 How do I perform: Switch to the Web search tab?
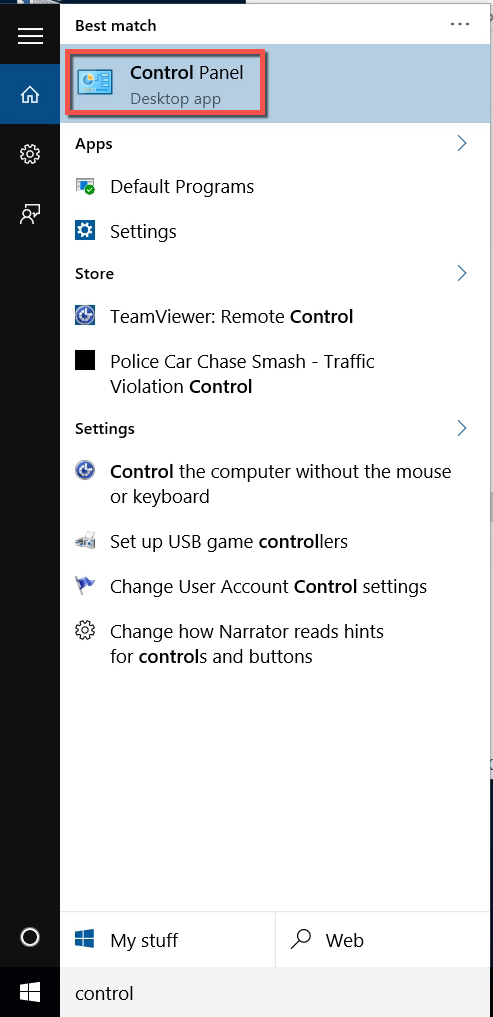(383, 940)
